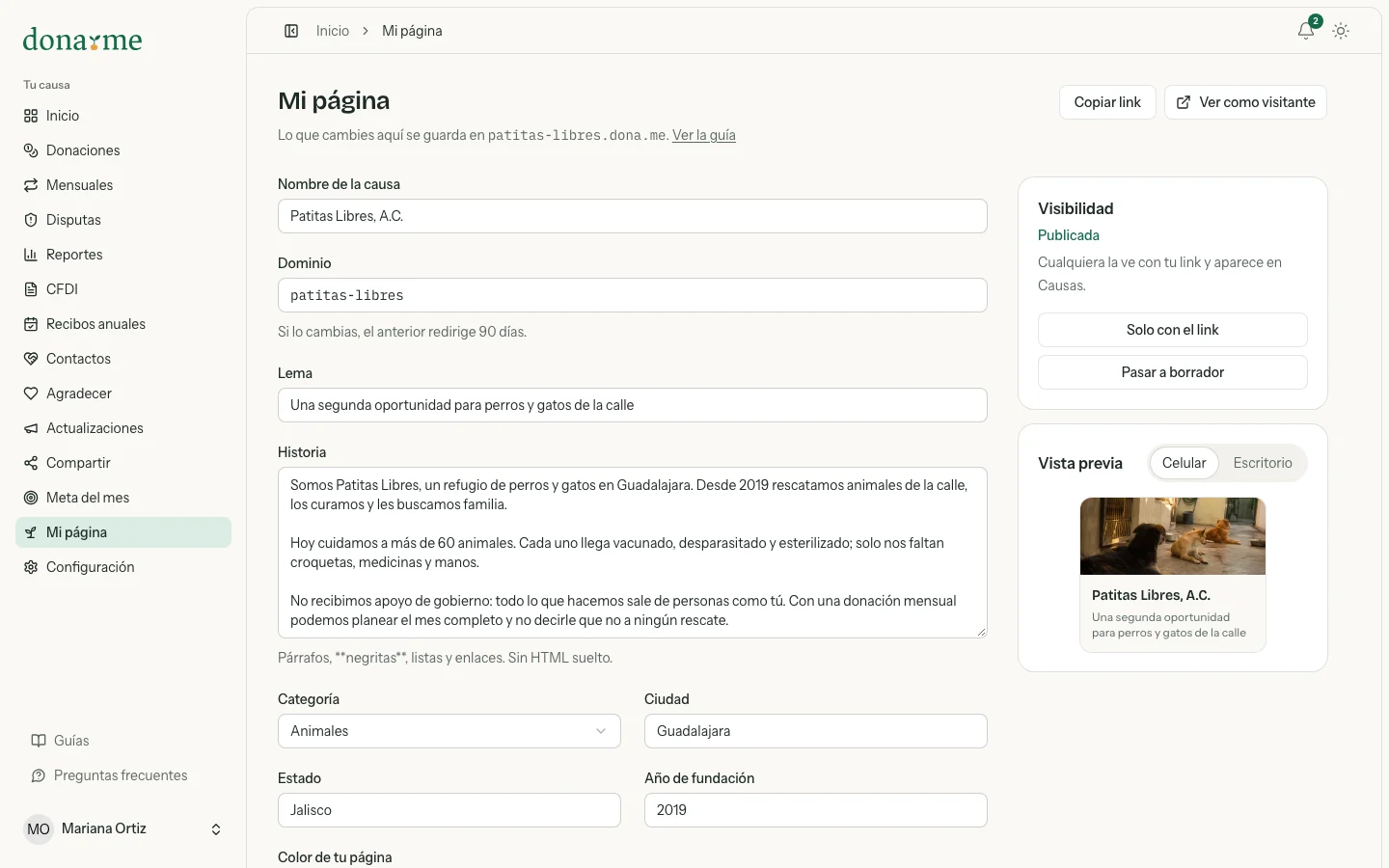Image resolution: width=1389 pixels, height=868 pixels.
Task: Click the Actualizaciones megaphone icon
Action: (x=31, y=428)
